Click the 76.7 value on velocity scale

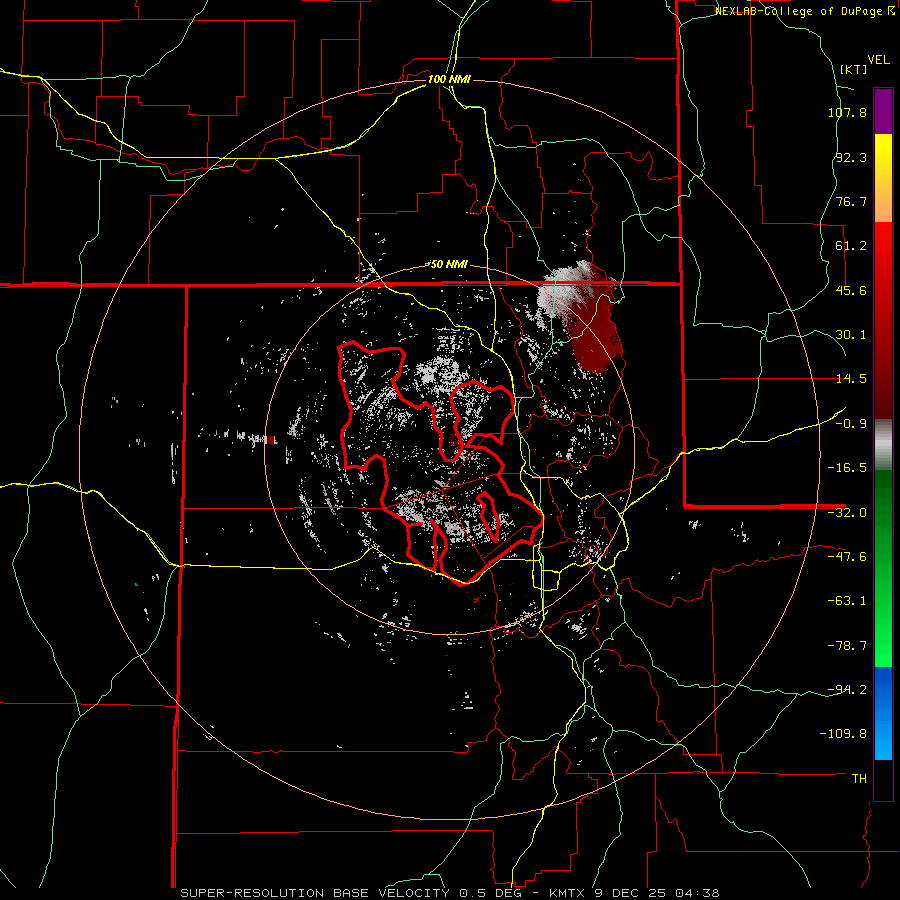[851, 201]
